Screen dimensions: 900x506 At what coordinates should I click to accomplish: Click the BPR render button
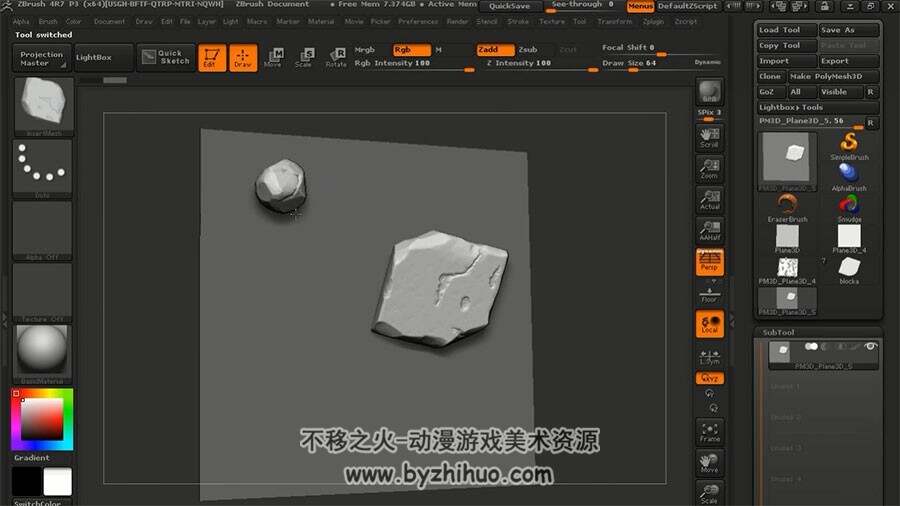(x=709, y=91)
